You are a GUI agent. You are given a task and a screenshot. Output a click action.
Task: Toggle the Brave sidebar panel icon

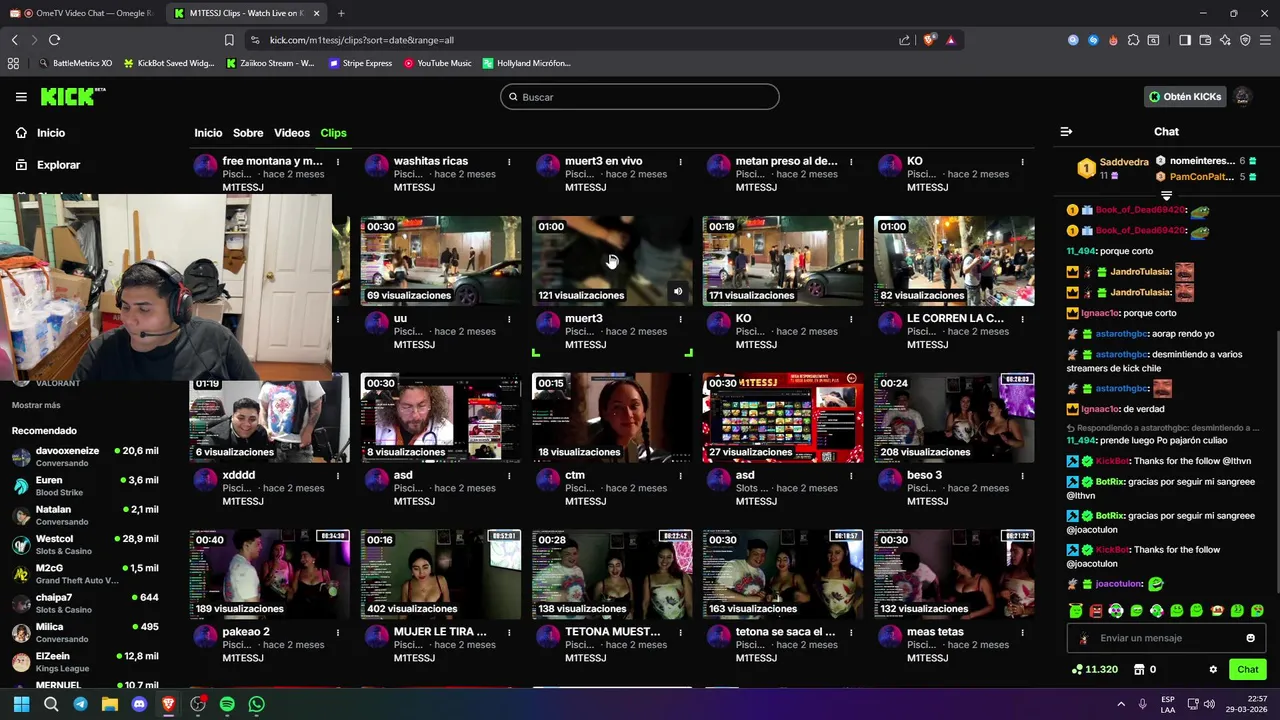coord(1185,40)
